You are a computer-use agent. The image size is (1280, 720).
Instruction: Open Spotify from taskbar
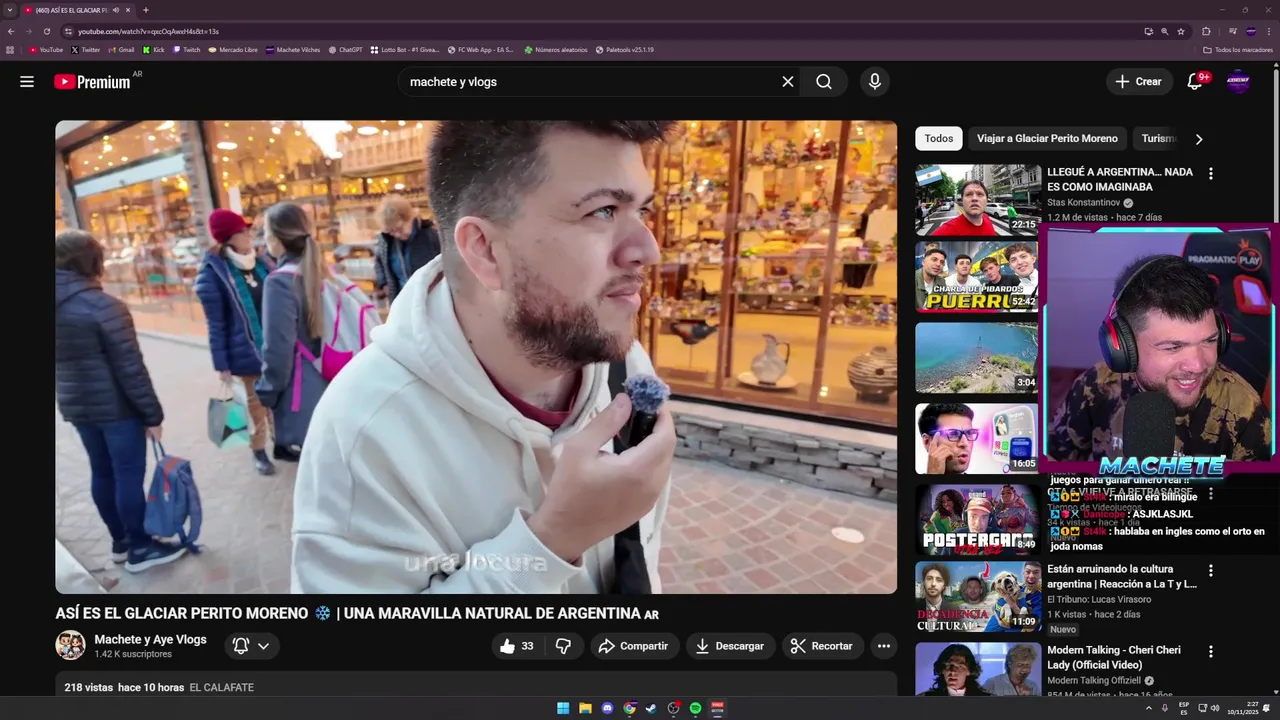695,708
